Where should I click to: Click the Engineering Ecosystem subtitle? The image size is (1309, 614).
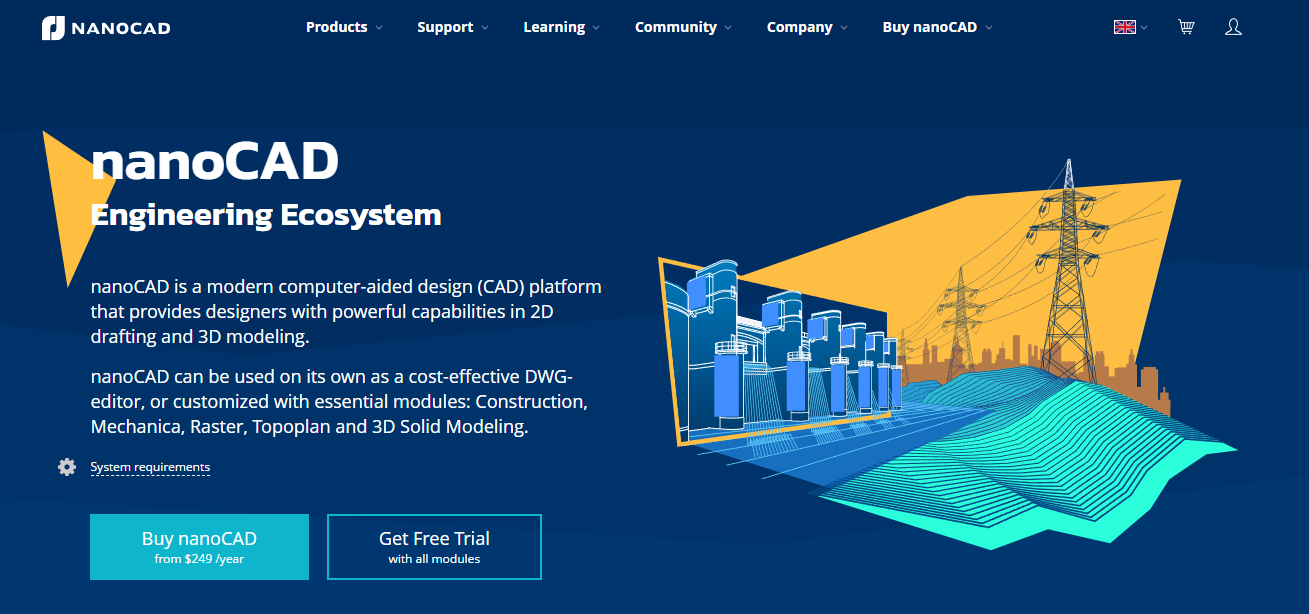click(266, 214)
